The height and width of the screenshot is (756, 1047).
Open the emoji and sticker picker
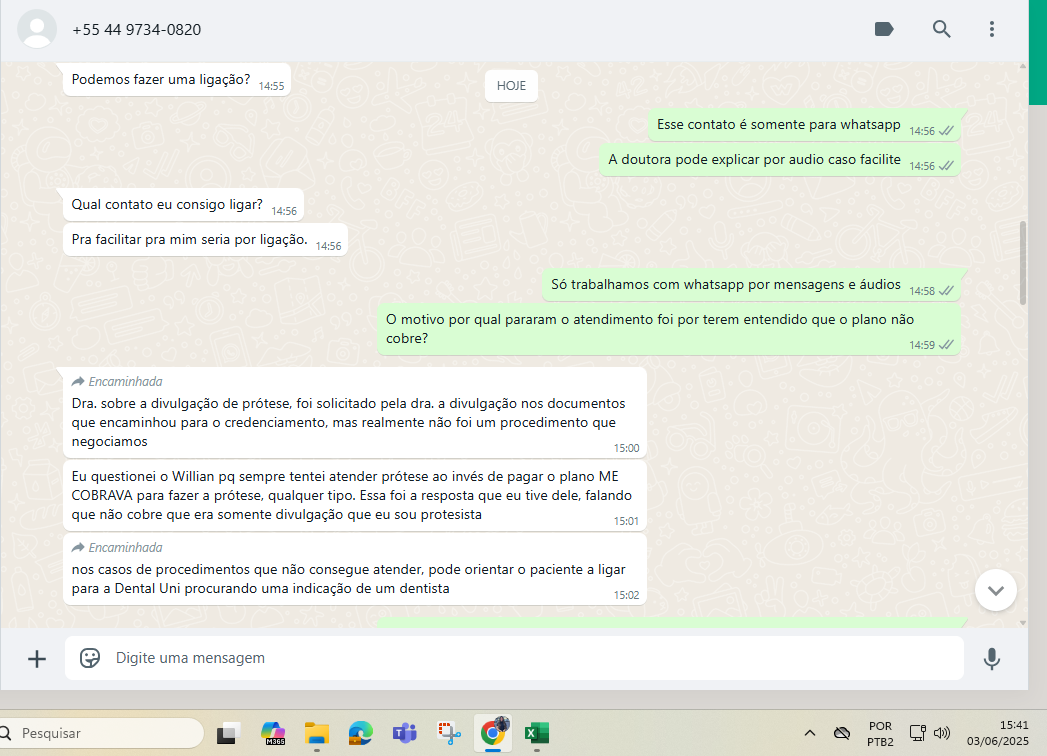pyautogui.click(x=89, y=658)
